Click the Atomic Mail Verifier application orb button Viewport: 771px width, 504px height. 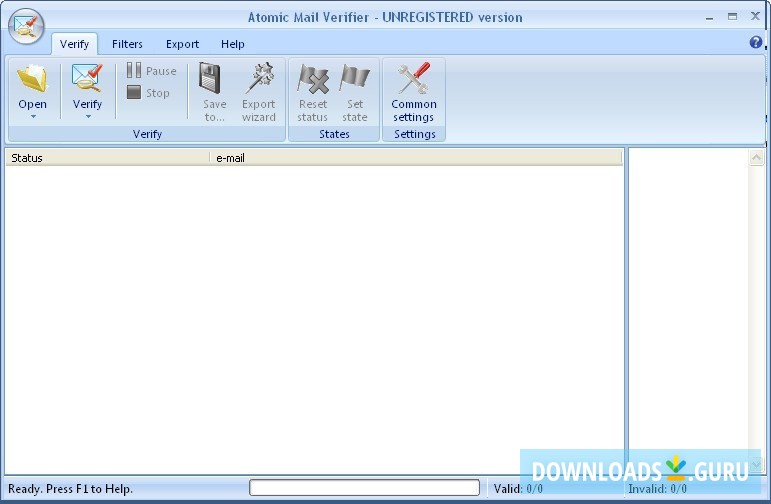(26, 26)
